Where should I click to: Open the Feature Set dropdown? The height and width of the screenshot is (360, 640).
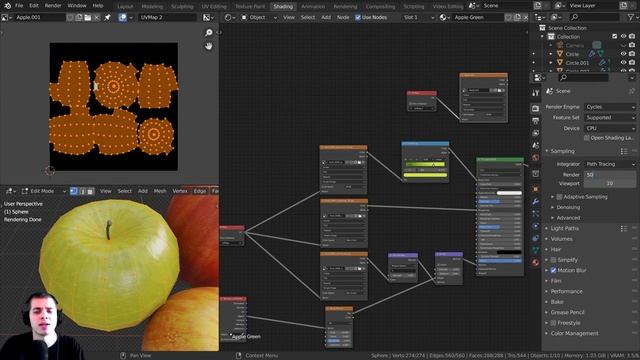click(x=610, y=118)
